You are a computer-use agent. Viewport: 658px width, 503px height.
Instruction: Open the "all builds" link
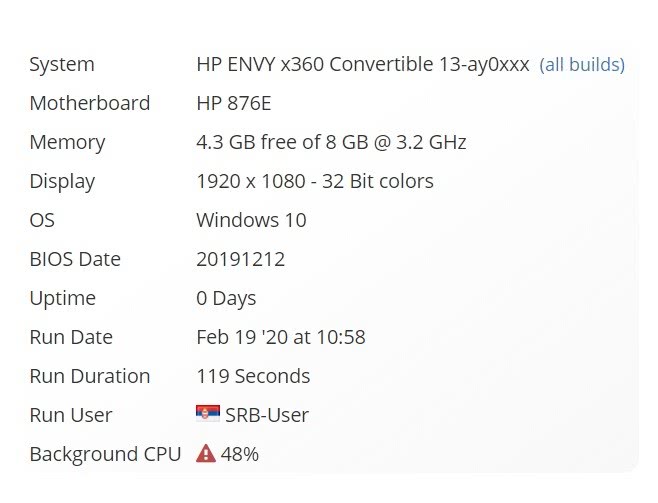(x=582, y=65)
